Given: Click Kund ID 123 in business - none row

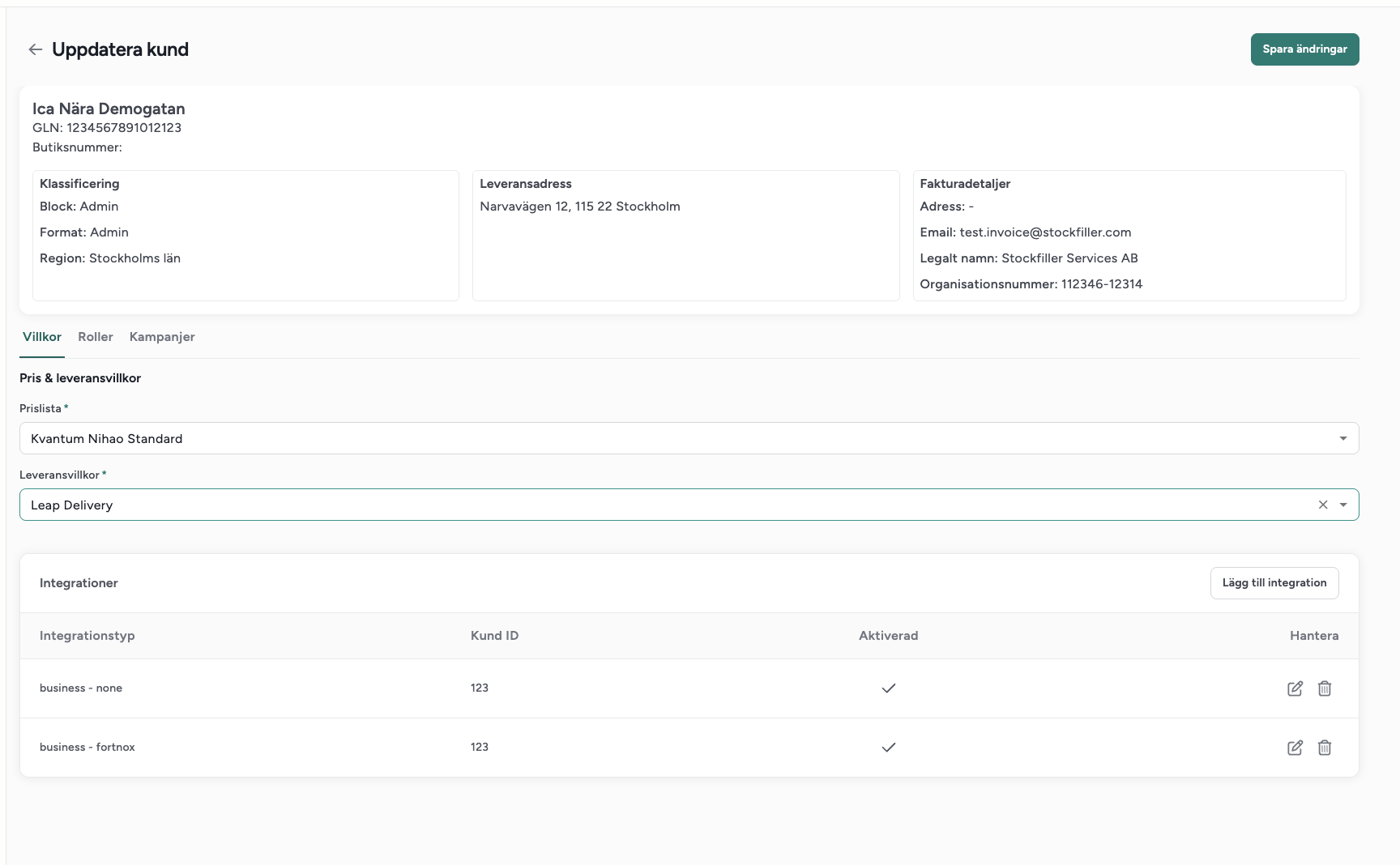Looking at the screenshot, I should click(480, 688).
